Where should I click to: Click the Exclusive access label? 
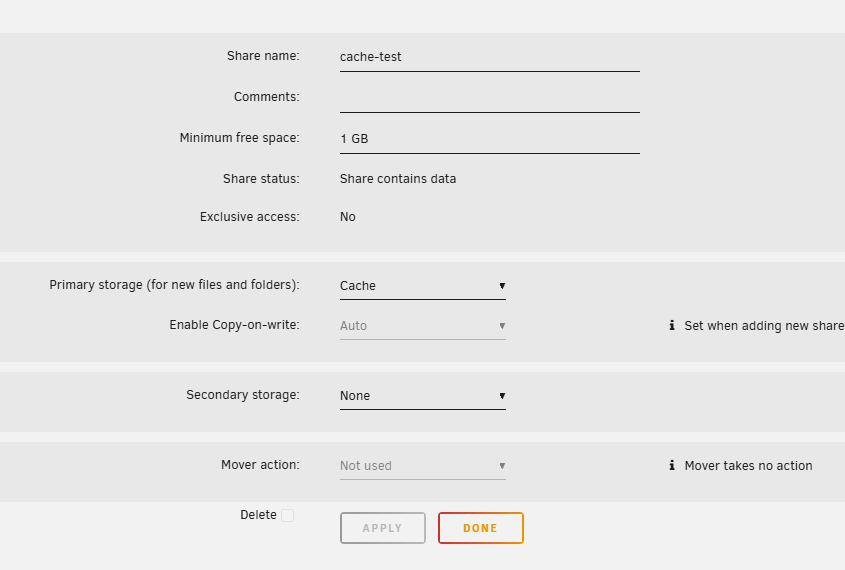(250, 217)
